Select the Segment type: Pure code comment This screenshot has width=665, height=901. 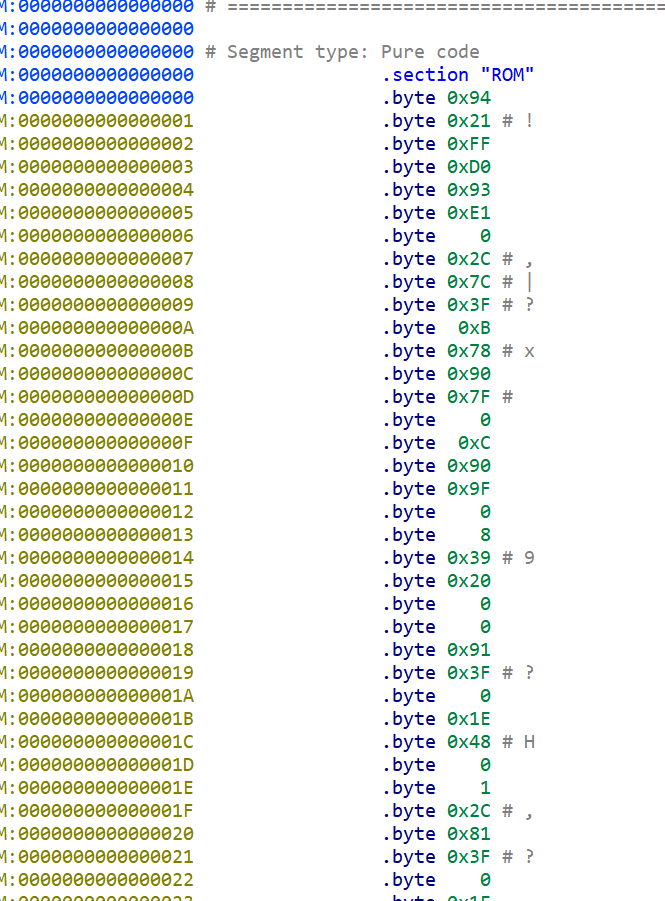(353, 52)
